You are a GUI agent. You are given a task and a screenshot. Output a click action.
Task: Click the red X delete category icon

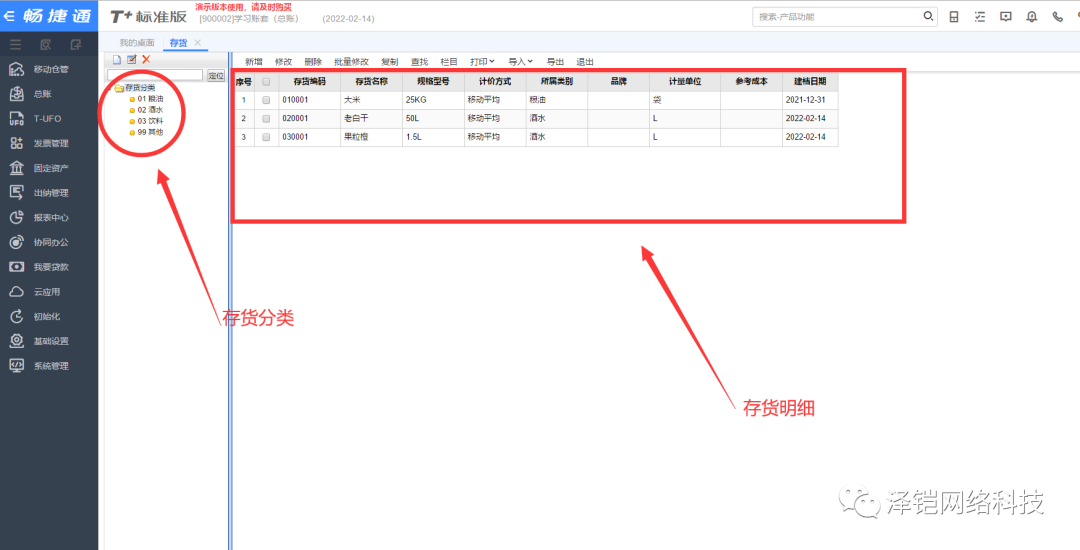pyautogui.click(x=146, y=60)
